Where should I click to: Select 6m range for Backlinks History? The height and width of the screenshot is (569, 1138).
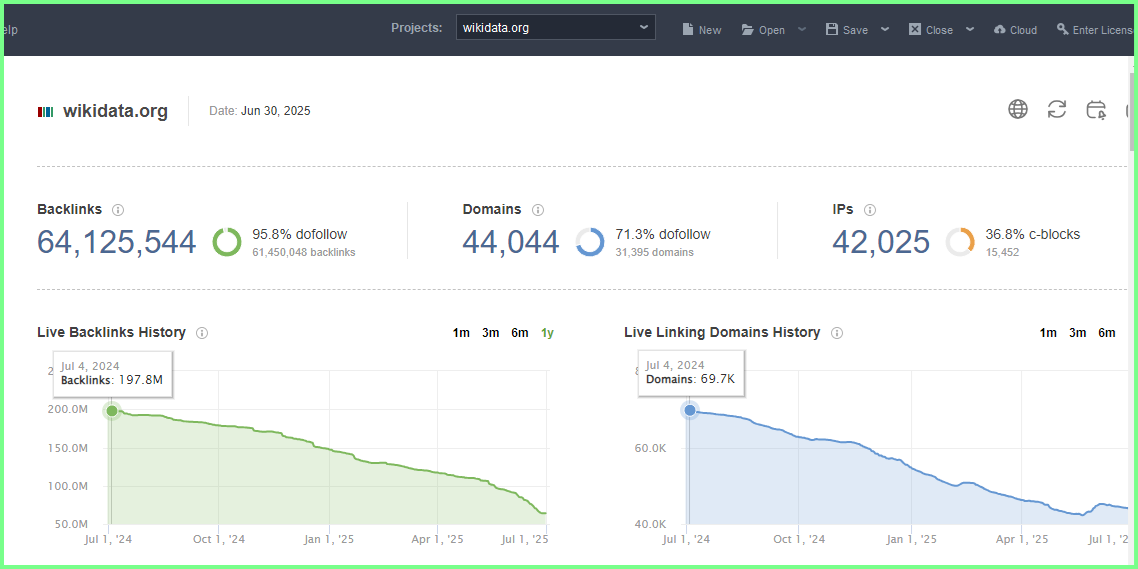coord(520,333)
